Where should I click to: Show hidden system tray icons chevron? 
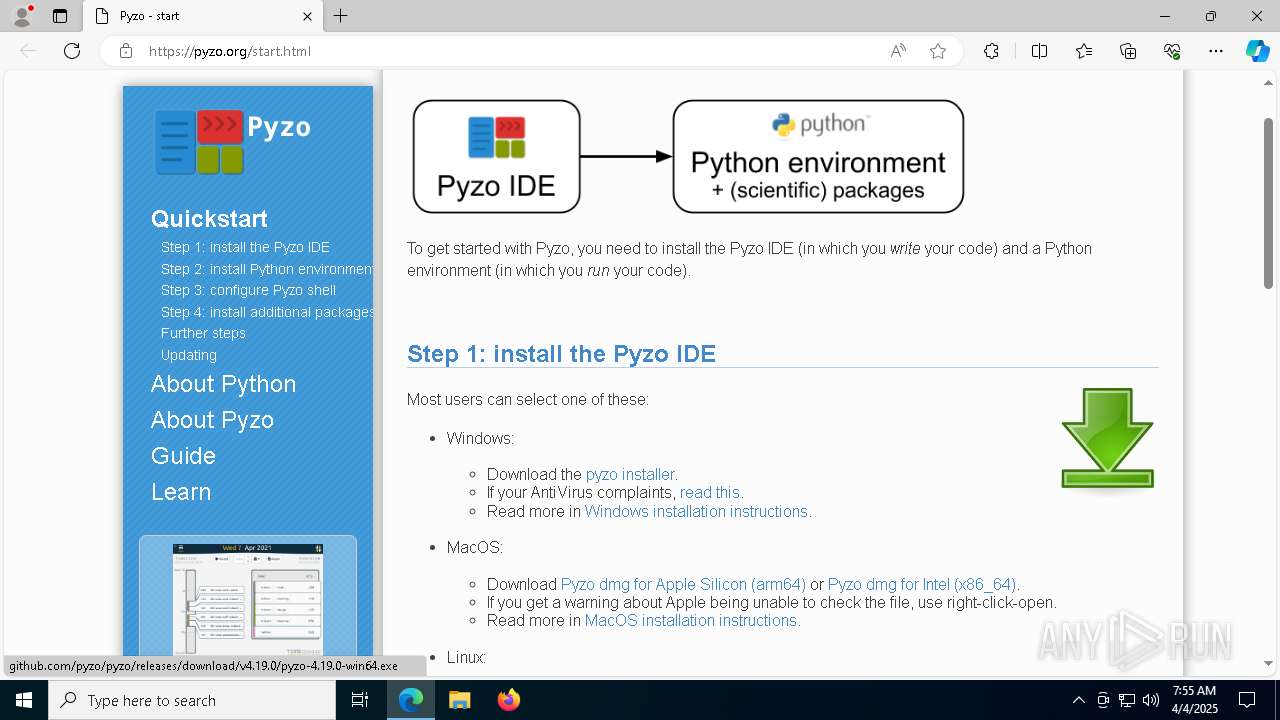[x=1078, y=700]
